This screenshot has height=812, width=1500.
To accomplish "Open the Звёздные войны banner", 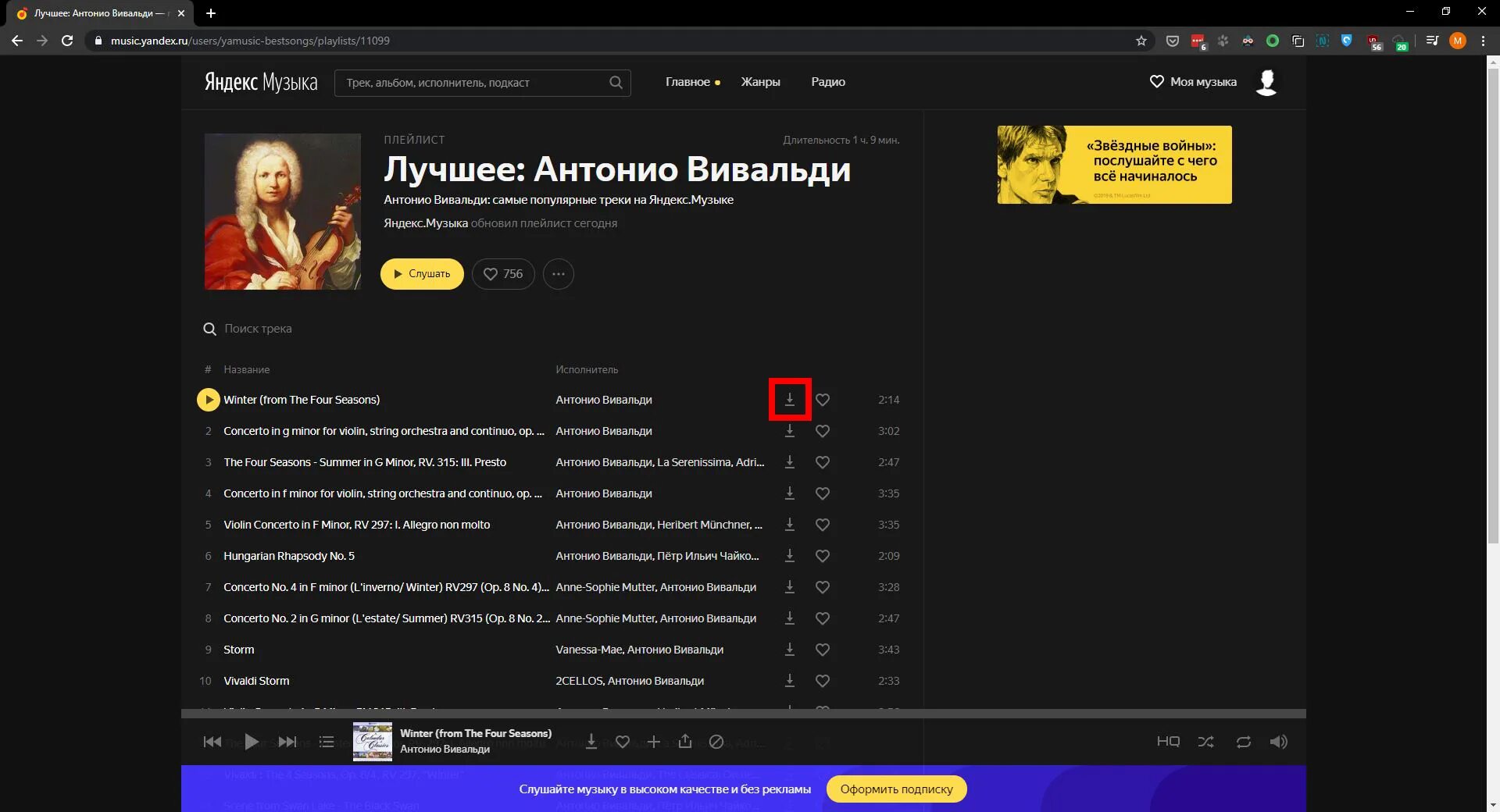I will pos(1115,165).
